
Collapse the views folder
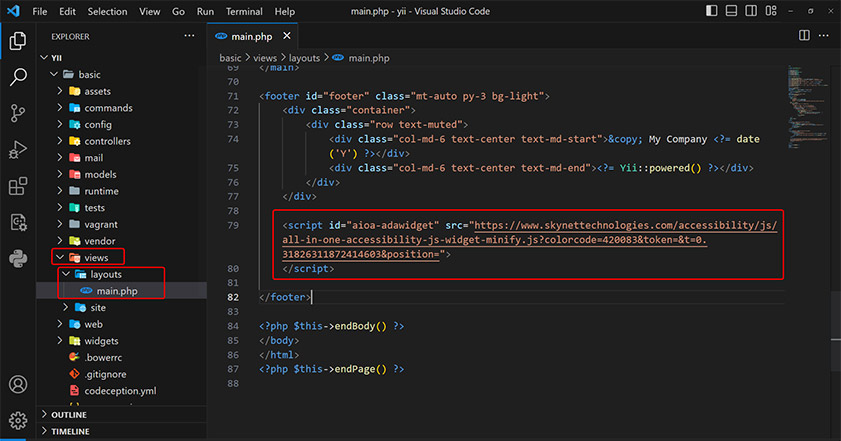point(121,257)
